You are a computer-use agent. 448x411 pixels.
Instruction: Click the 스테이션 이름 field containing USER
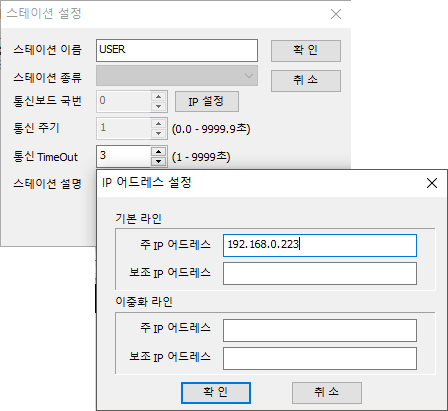pyautogui.click(x=177, y=50)
